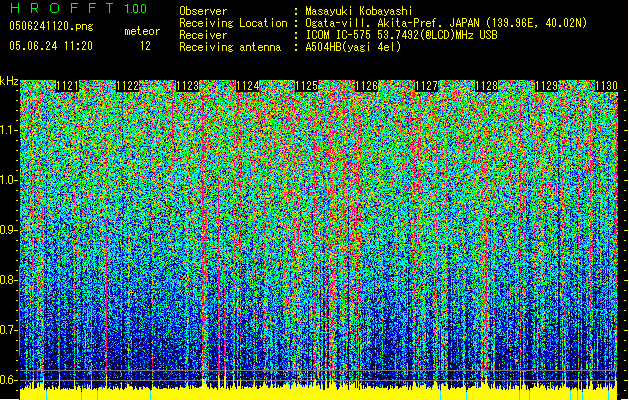The width and height of the screenshot is (629, 400).
Task: Jump to the 1125 time marker
Action: coord(307,87)
